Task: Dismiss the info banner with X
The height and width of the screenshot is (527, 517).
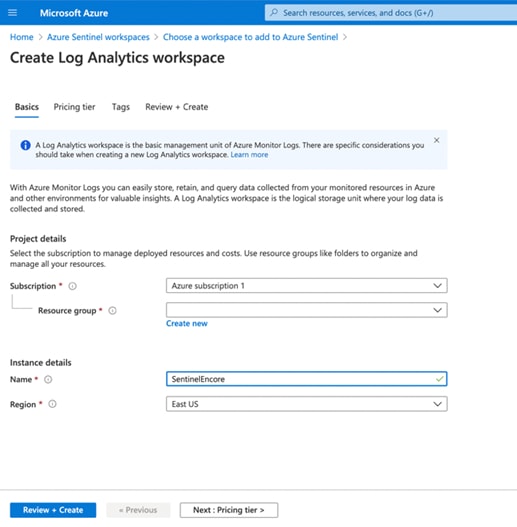Action: pos(436,140)
